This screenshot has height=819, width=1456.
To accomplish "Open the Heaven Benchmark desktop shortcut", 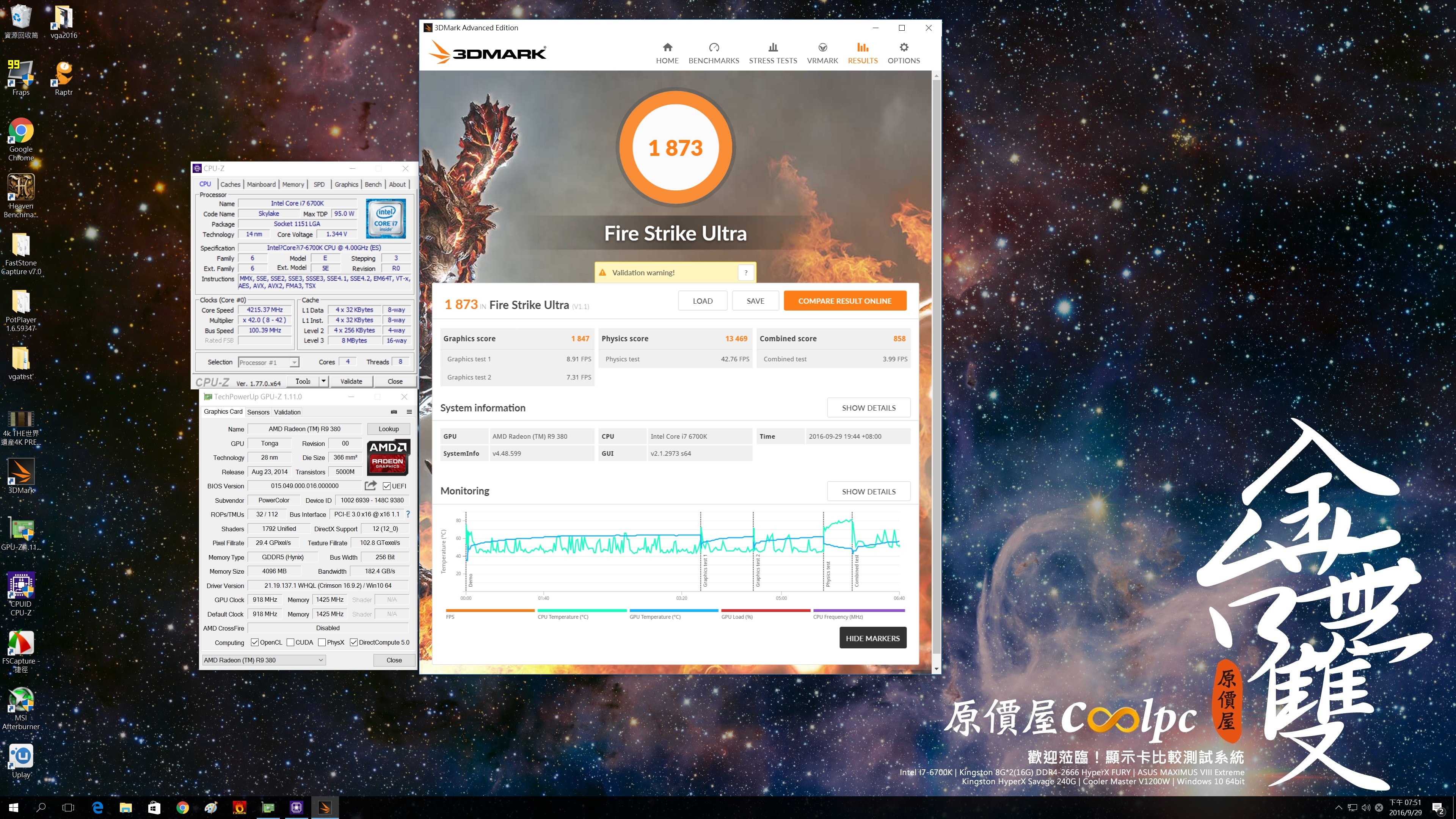I will pyautogui.click(x=21, y=196).
